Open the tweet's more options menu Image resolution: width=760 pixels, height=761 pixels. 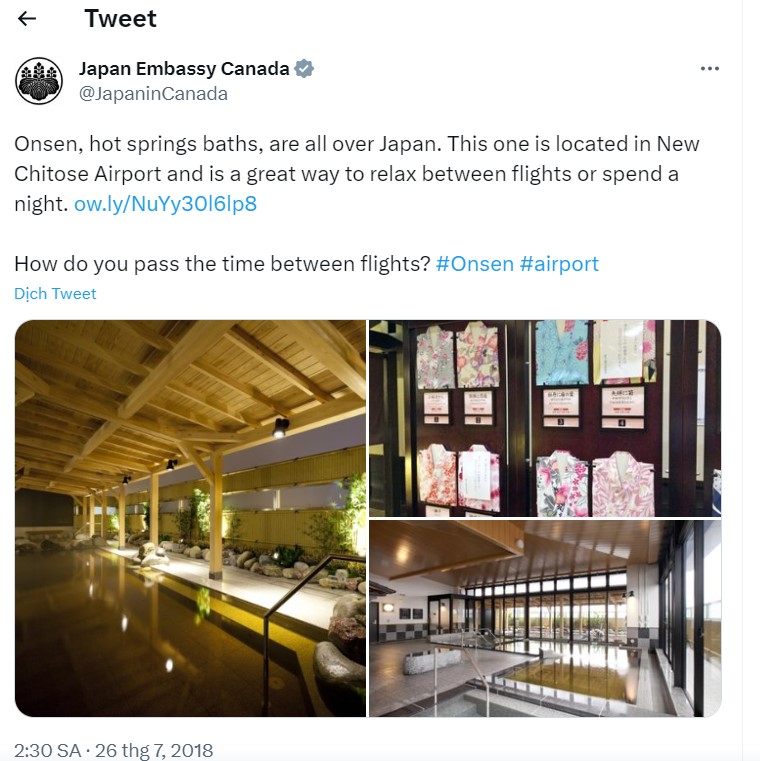click(710, 69)
